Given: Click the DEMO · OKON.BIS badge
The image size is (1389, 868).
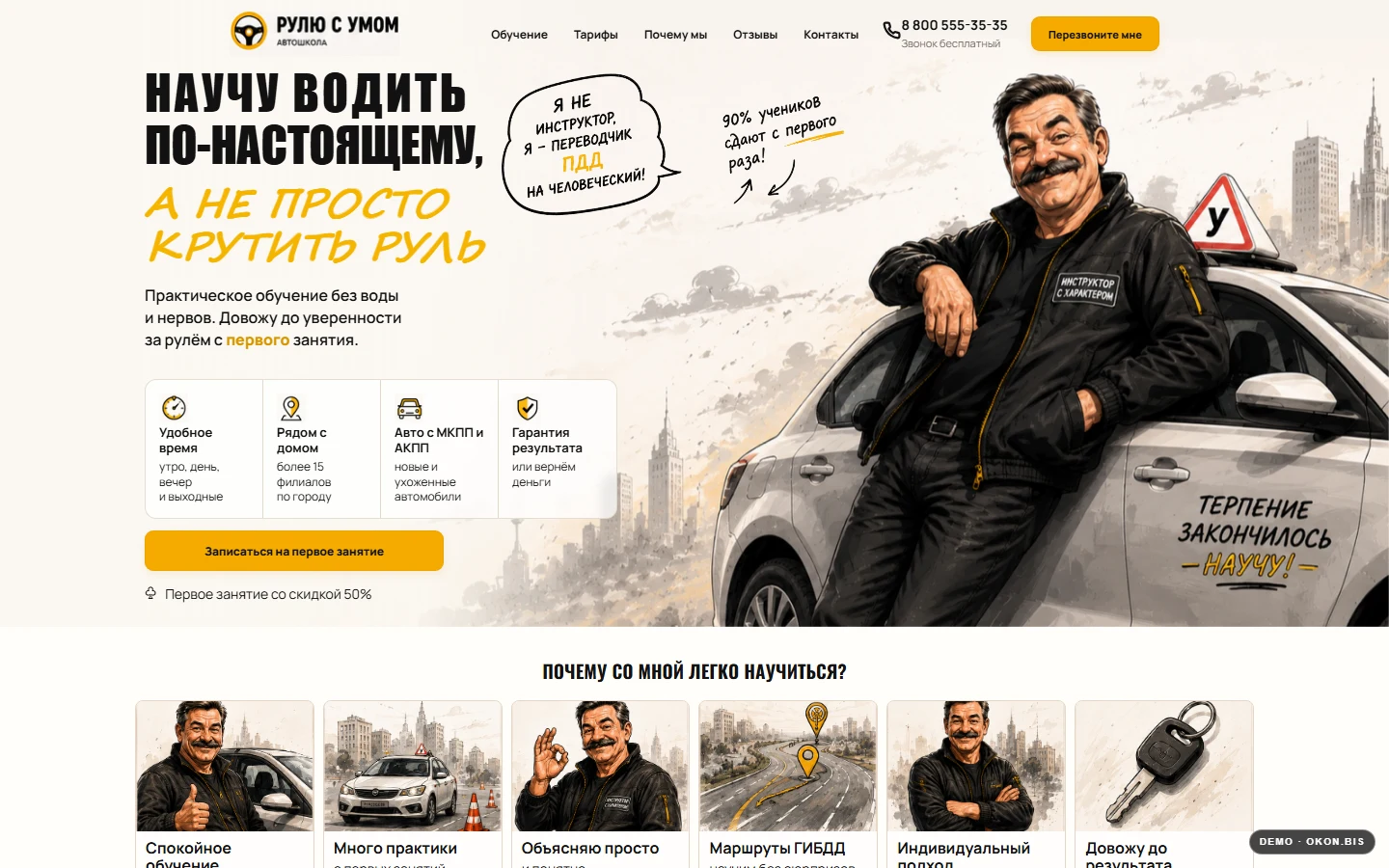Looking at the screenshot, I should pos(1312,841).
